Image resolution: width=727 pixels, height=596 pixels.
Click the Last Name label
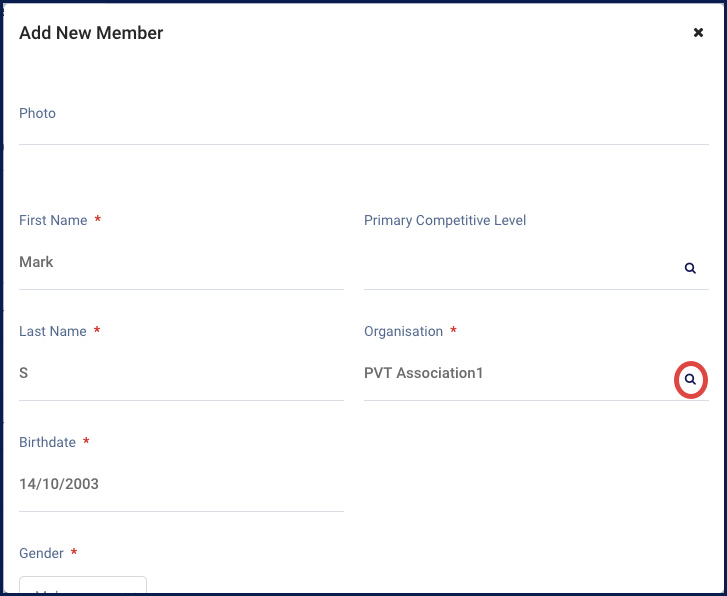pyautogui.click(x=53, y=332)
